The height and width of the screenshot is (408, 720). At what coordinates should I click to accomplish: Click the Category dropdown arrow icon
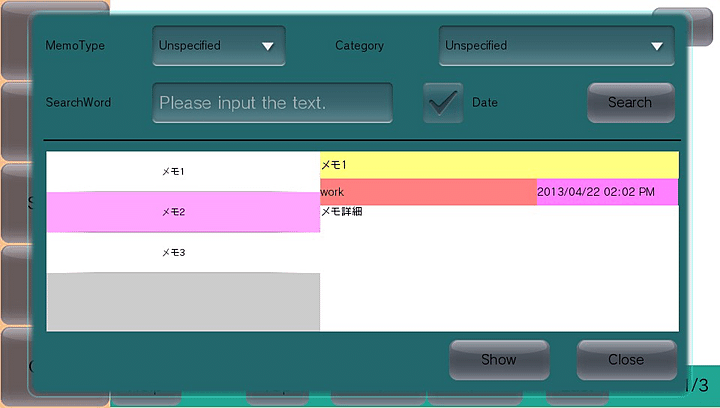[x=657, y=46]
